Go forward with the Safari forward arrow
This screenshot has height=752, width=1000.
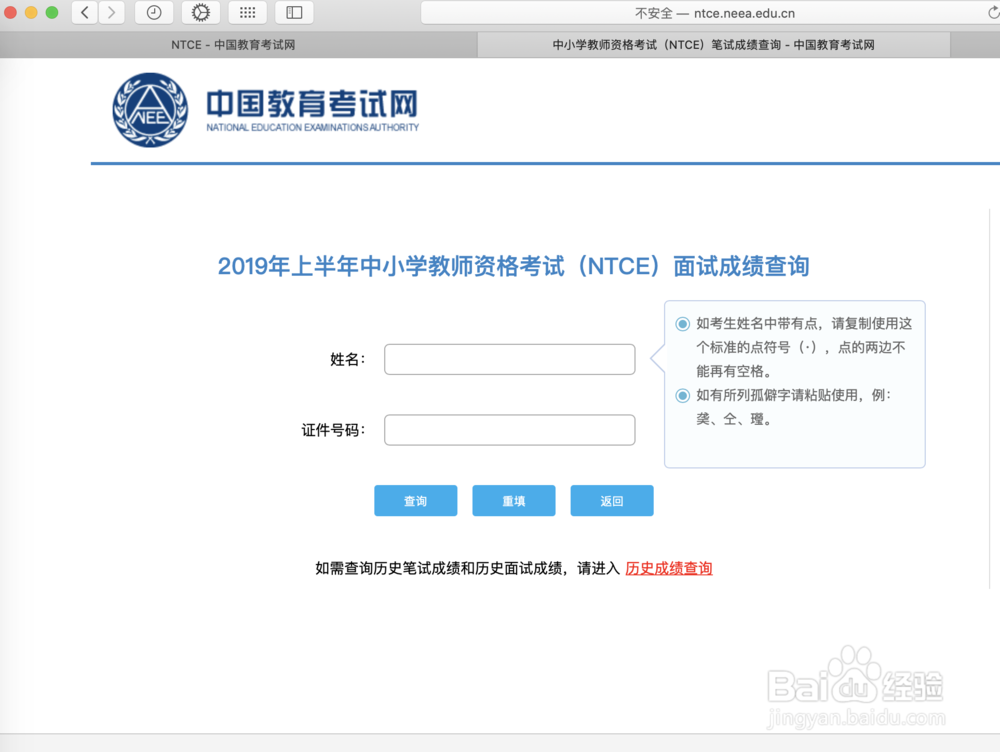112,12
